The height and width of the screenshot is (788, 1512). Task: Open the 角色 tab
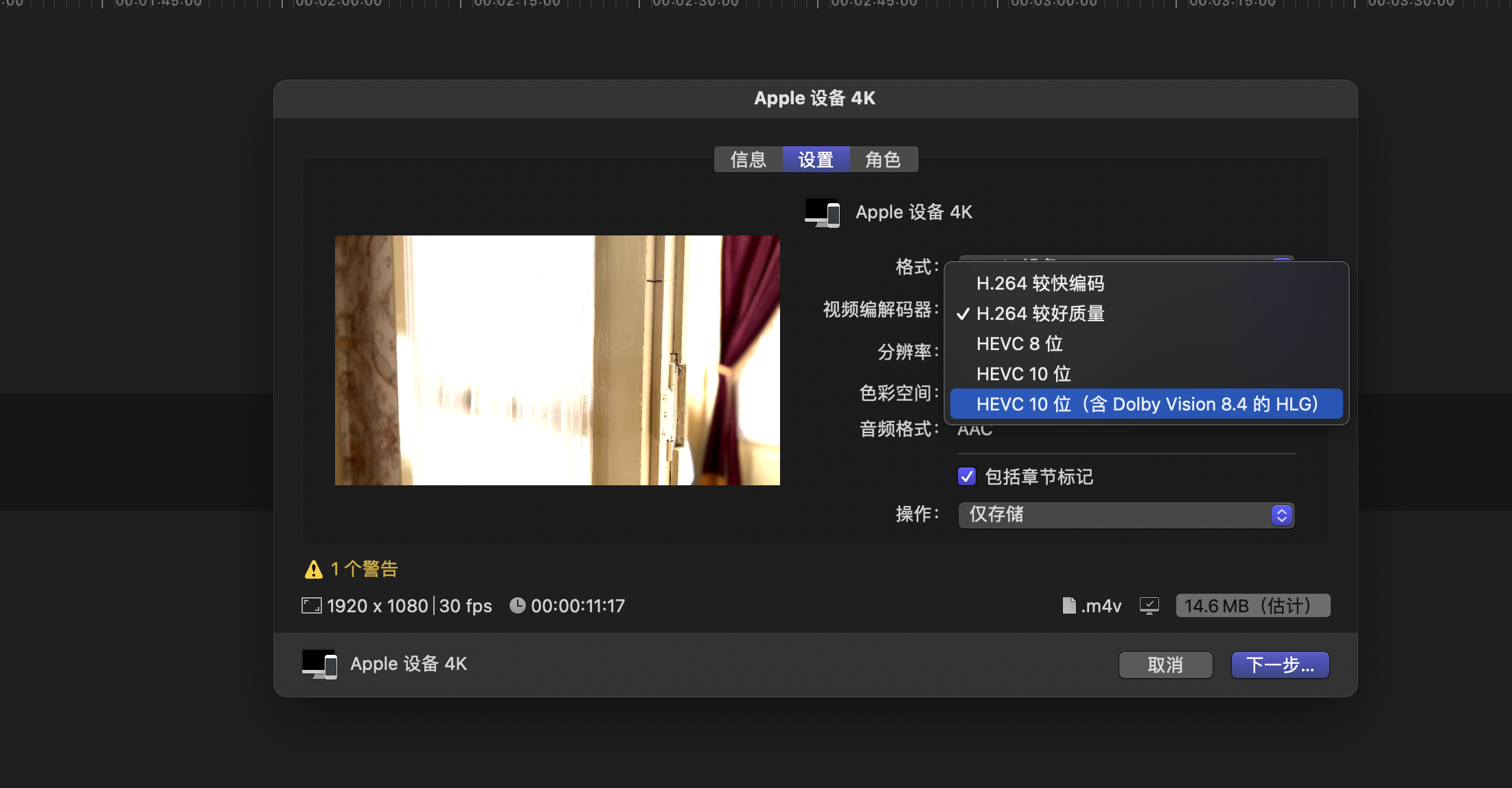coord(883,160)
